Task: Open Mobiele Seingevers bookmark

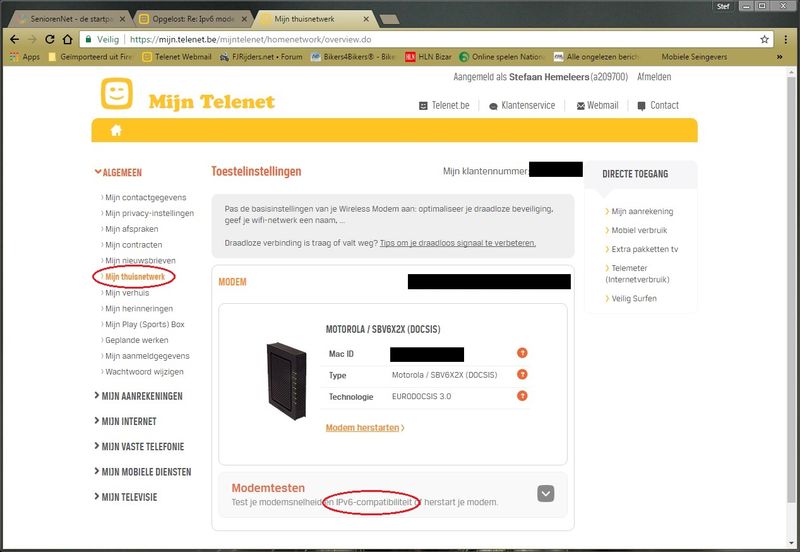Action: pyautogui.click(x=694, y=57)
